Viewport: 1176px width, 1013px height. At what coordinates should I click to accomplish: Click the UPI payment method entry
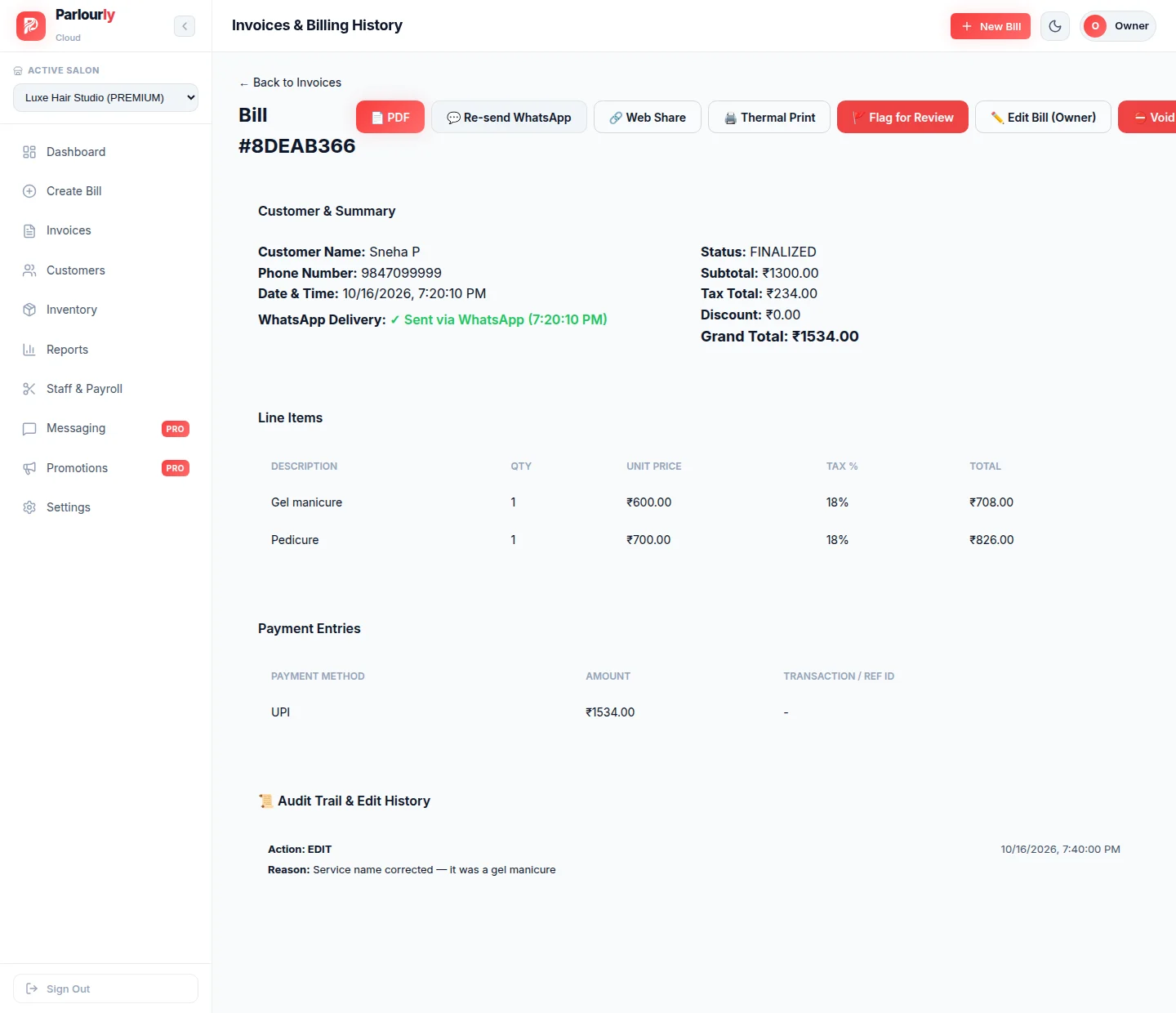pyautogui.click(x=280, y=712)
